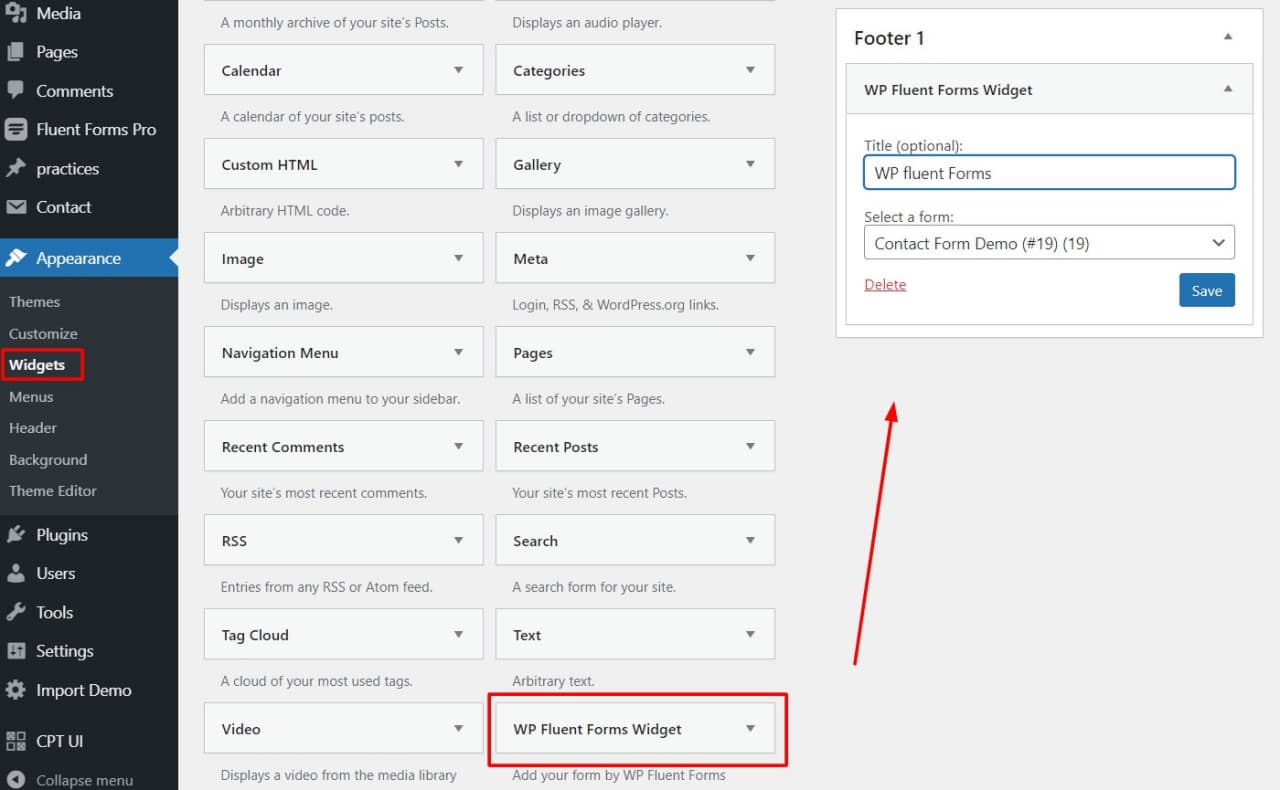Click the Plugins plug icon
Viewport: 1280px width, 790px height.
[x=16, y=535]
